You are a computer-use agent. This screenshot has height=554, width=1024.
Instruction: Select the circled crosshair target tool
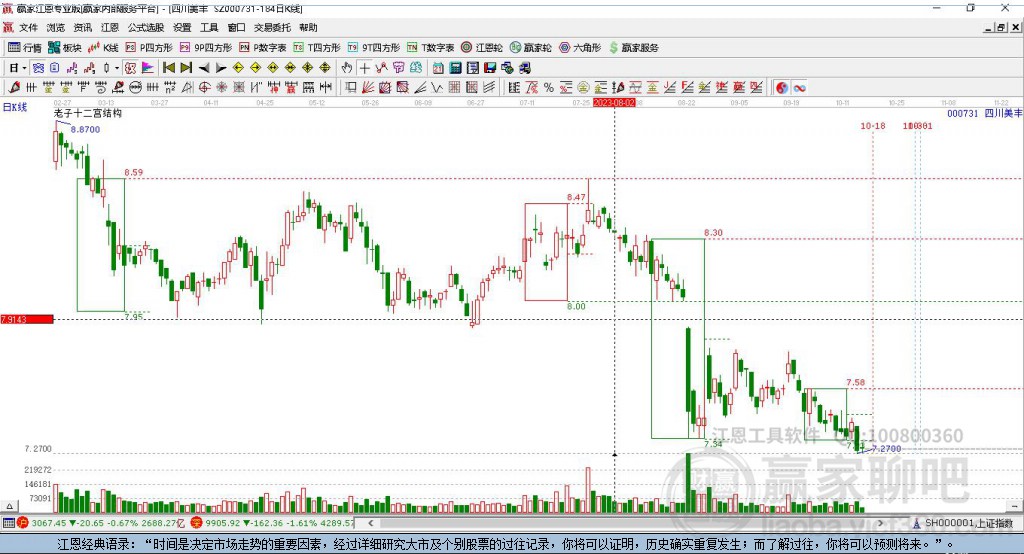click(204, 87)
